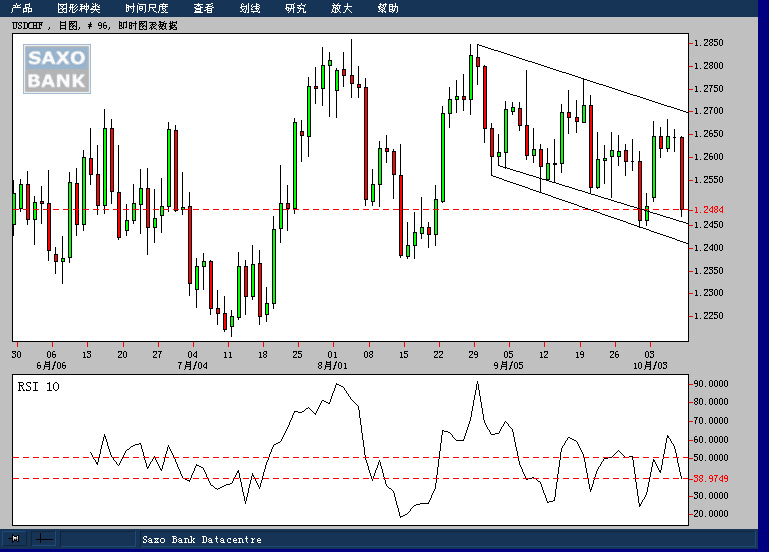The image size is (769, 552).
Task: Click the 1.2850 price axis label
Action: [x=709, y=43]
